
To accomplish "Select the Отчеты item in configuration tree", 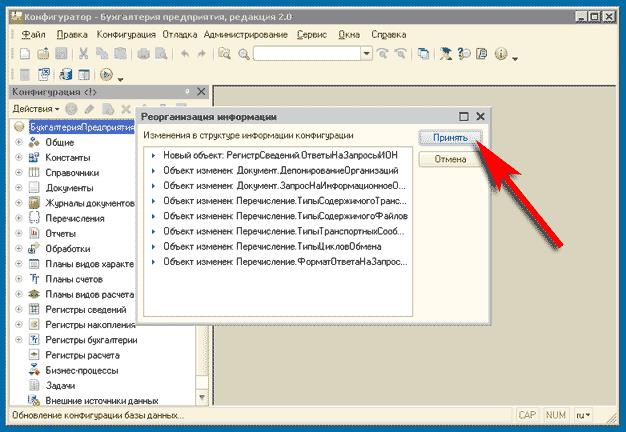I will tap(61, 234).
